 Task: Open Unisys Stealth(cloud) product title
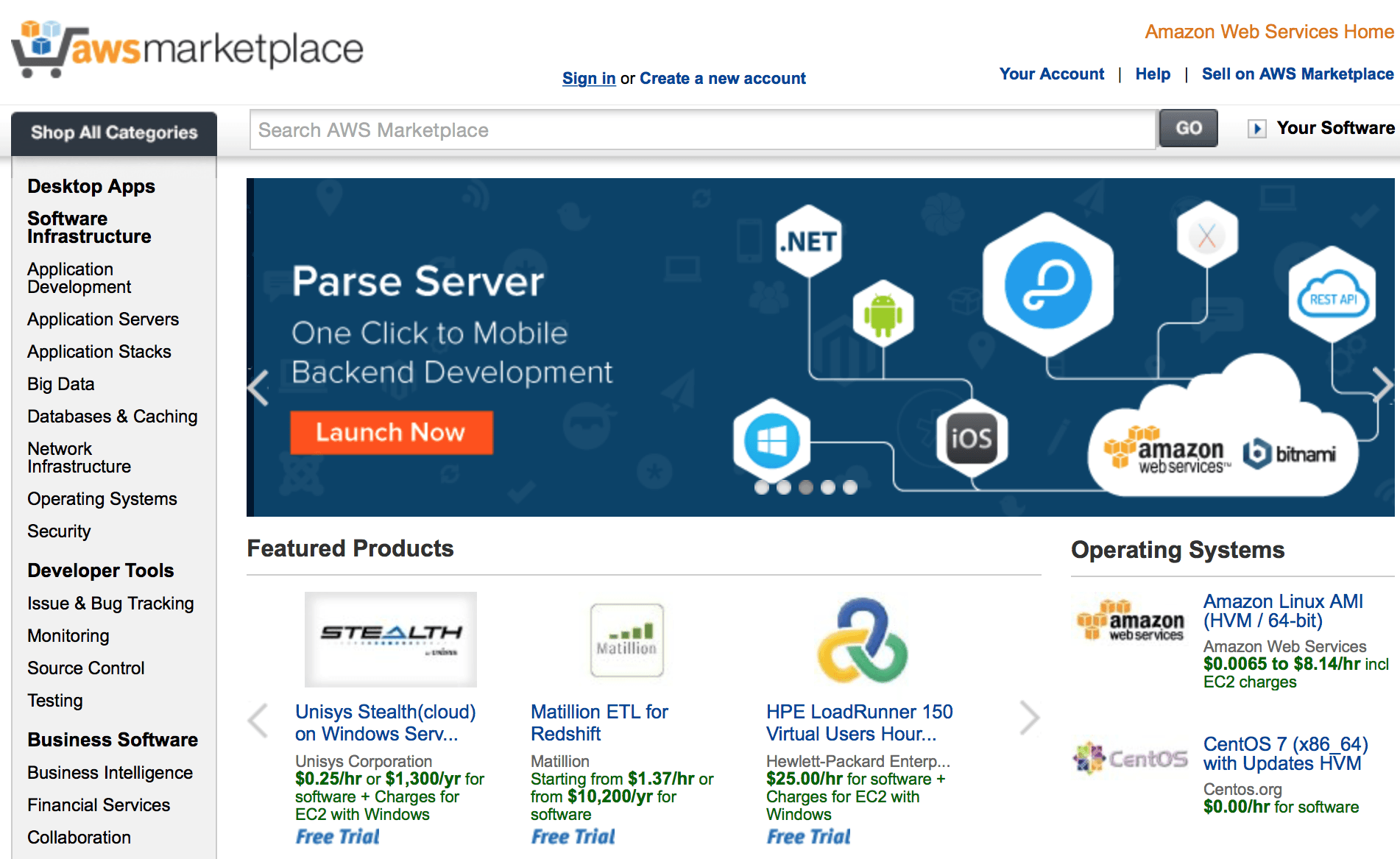(386, 723)
